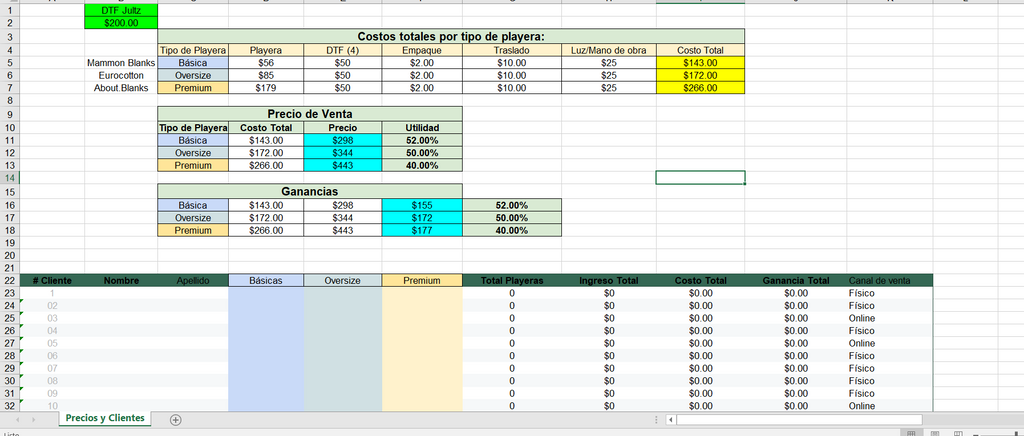Image resolution: width=1024 pixels, height=436 pixels.
Task: Select the $179 Playera cost cell
Action: pos(266,88)
